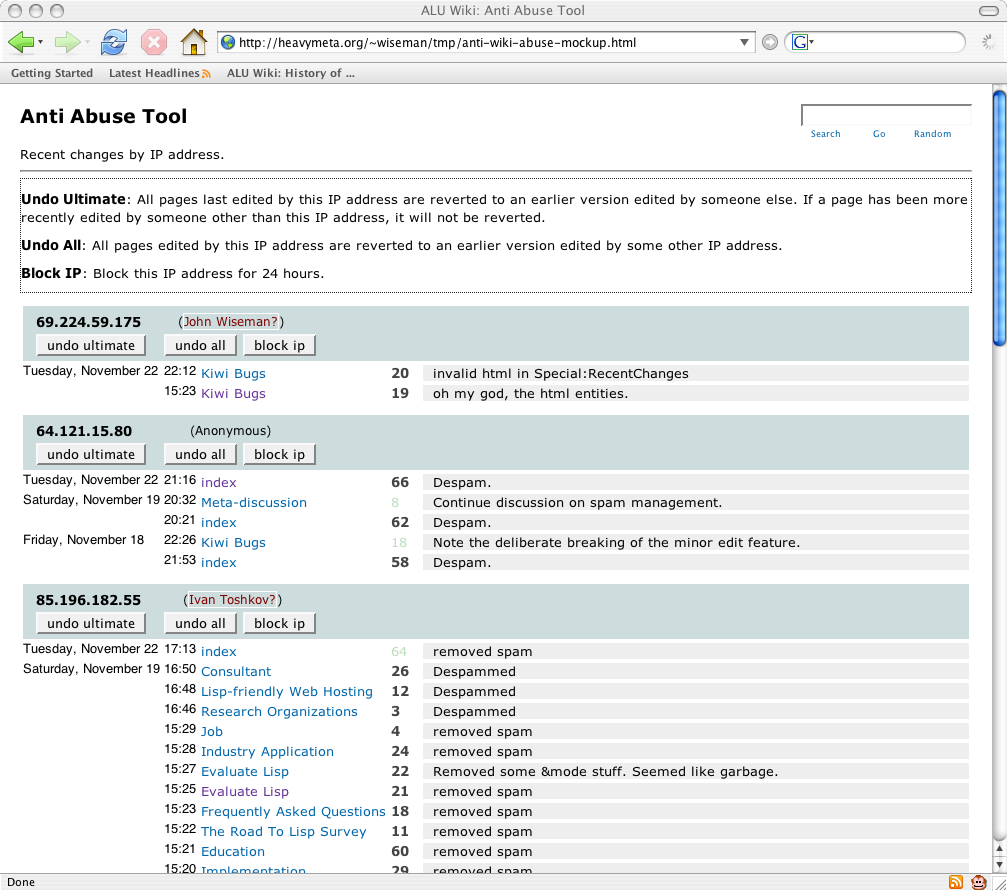Click the scrollbar down arrow
Screen dimensions: 1007x891
coord(999,866)
